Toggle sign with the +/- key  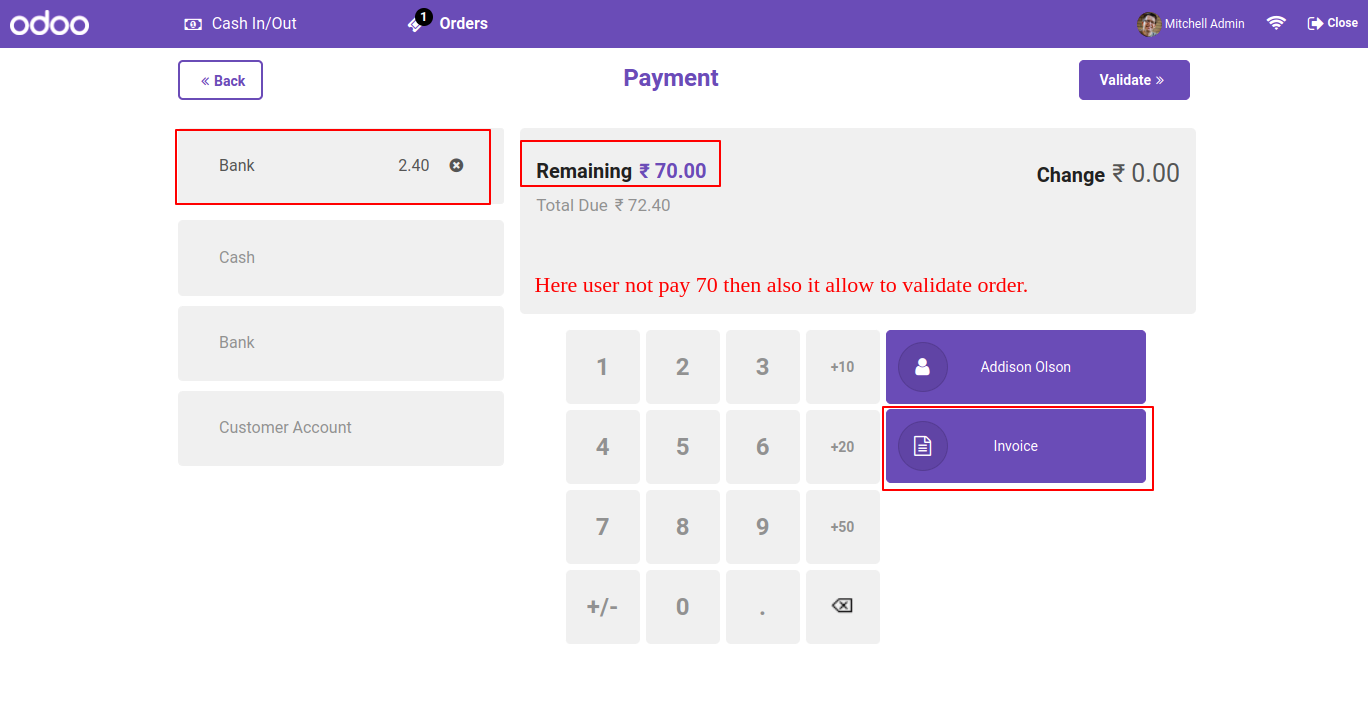pos(602,607)
